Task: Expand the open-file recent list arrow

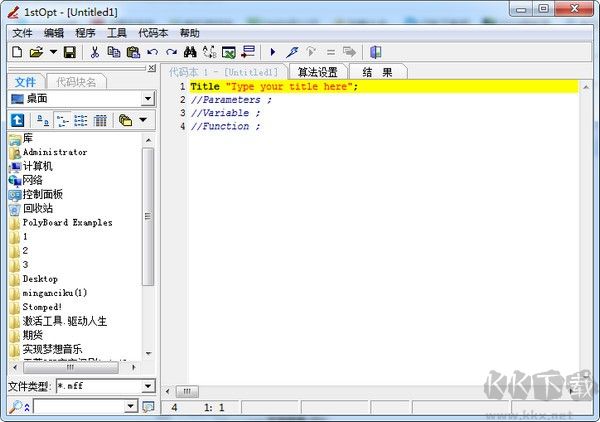Action: coord(53,52)
